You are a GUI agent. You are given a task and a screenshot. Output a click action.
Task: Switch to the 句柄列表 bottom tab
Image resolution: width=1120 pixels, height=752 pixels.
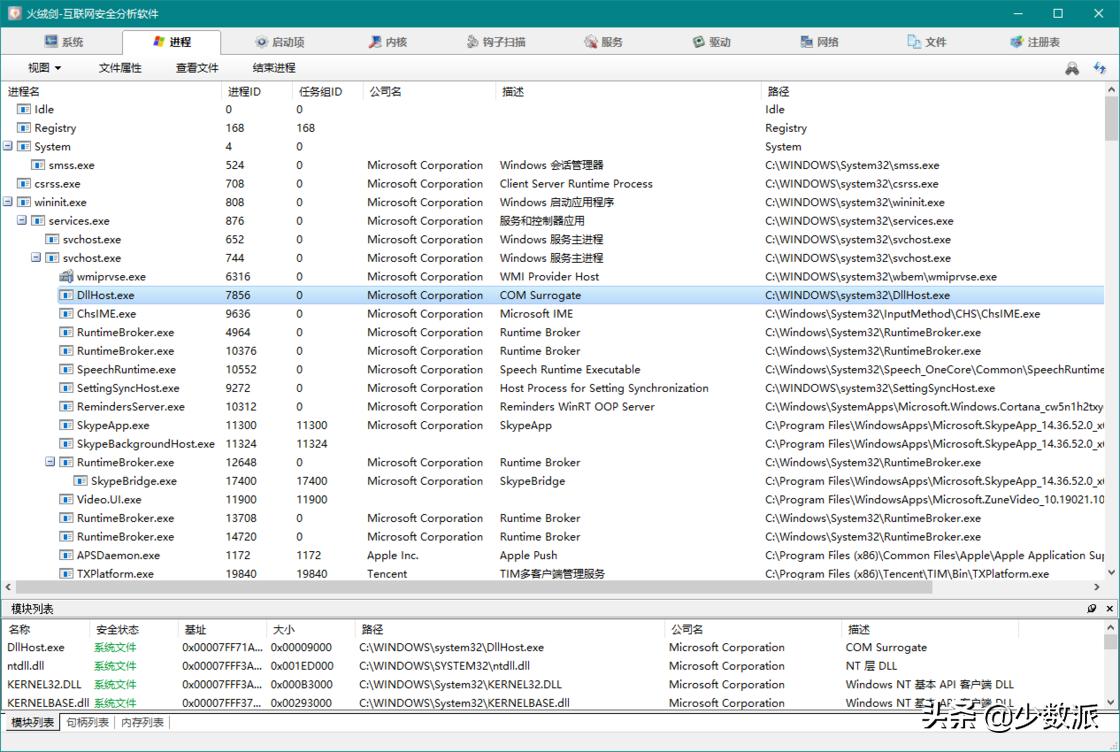(87, 722)
